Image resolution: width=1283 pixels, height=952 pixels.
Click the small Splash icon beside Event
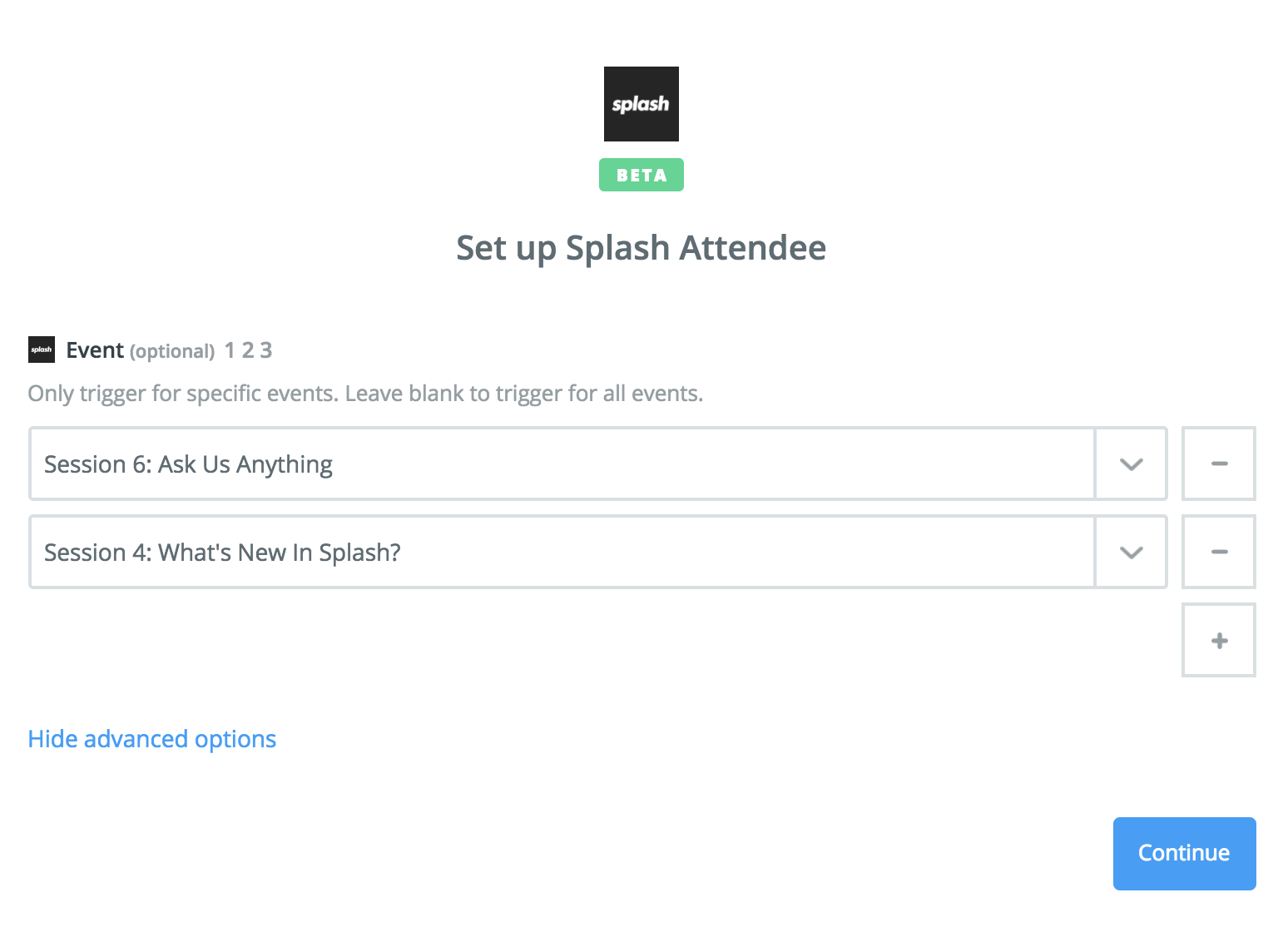(x=42, y=350)
